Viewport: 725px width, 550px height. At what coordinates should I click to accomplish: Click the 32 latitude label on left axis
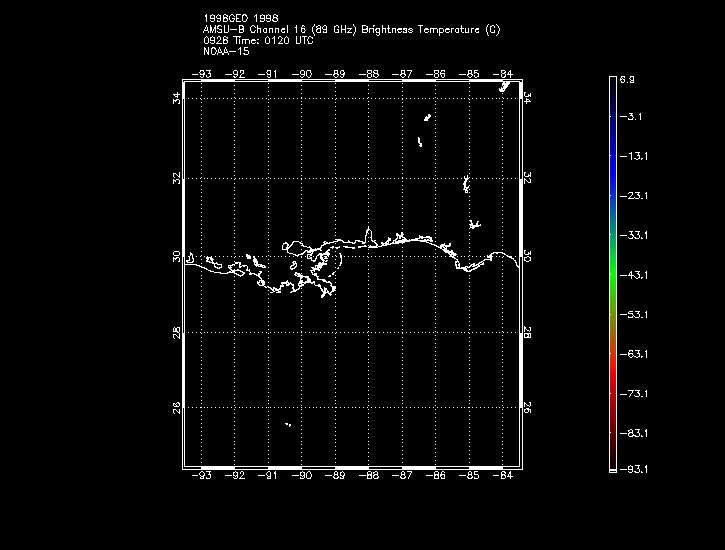pos(176,178)
